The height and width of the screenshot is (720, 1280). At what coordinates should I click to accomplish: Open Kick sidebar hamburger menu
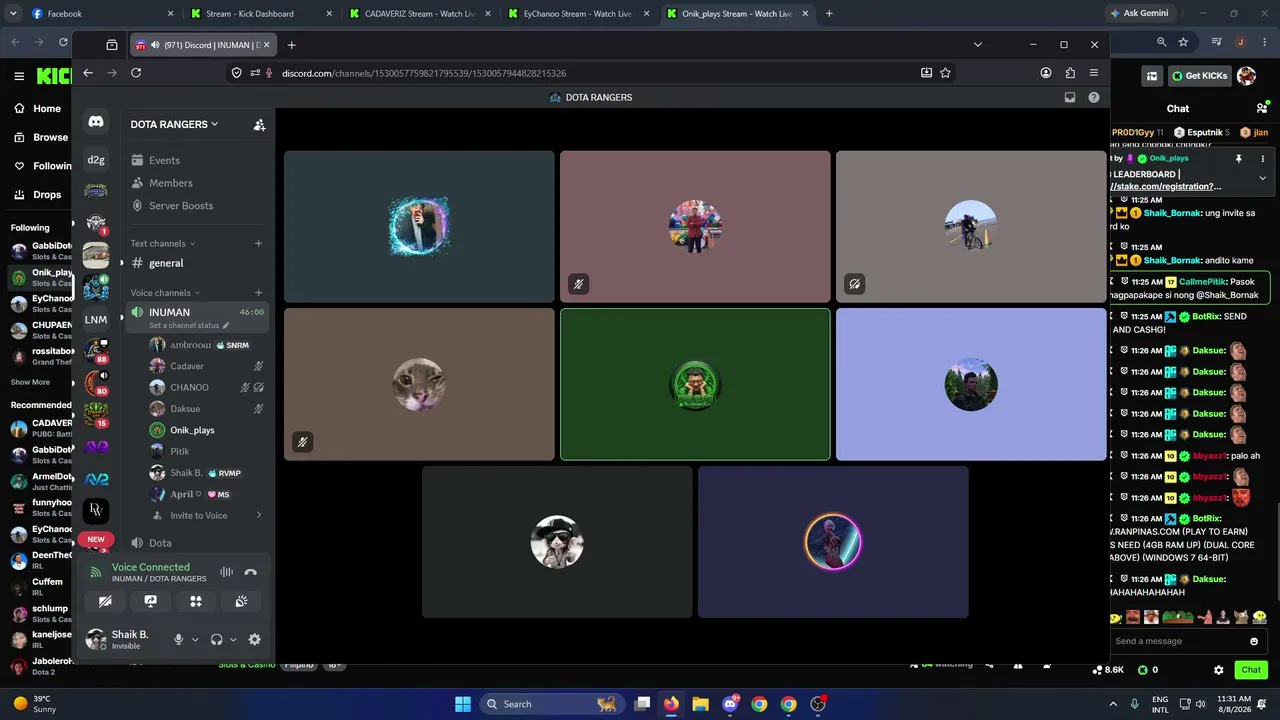click(x=19, y=76)
